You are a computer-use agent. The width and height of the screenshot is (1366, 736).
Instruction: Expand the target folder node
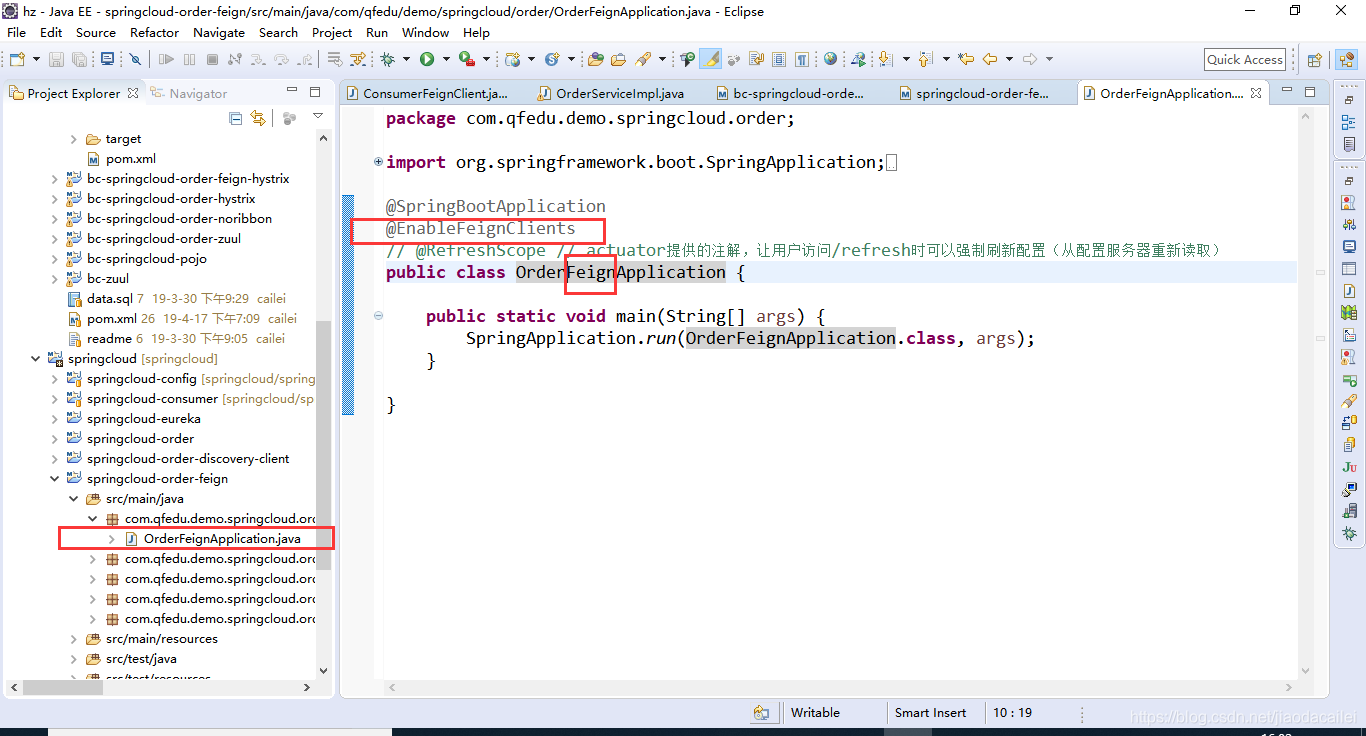(74, 139)
